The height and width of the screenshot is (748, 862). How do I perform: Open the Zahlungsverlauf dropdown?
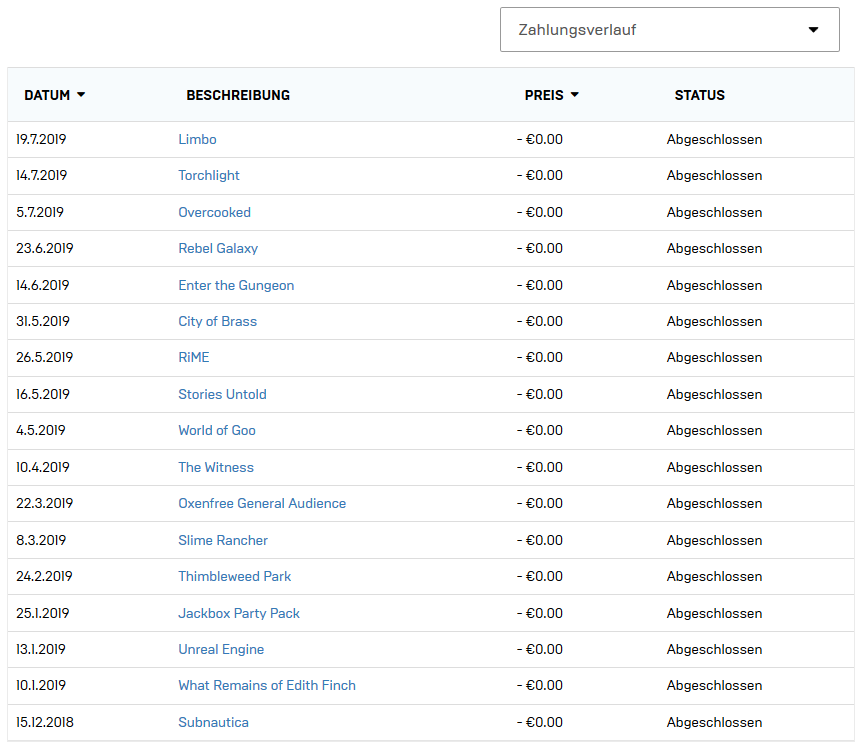click(670, 30)
